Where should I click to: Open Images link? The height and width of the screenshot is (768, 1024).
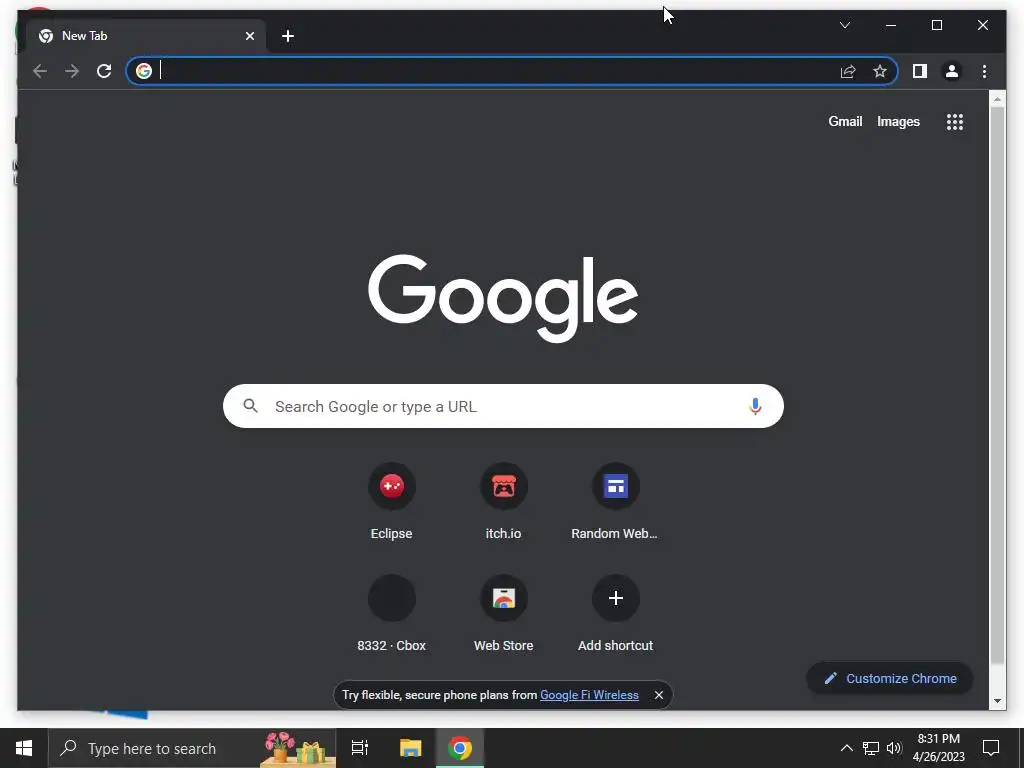click(x=898, y=121)
